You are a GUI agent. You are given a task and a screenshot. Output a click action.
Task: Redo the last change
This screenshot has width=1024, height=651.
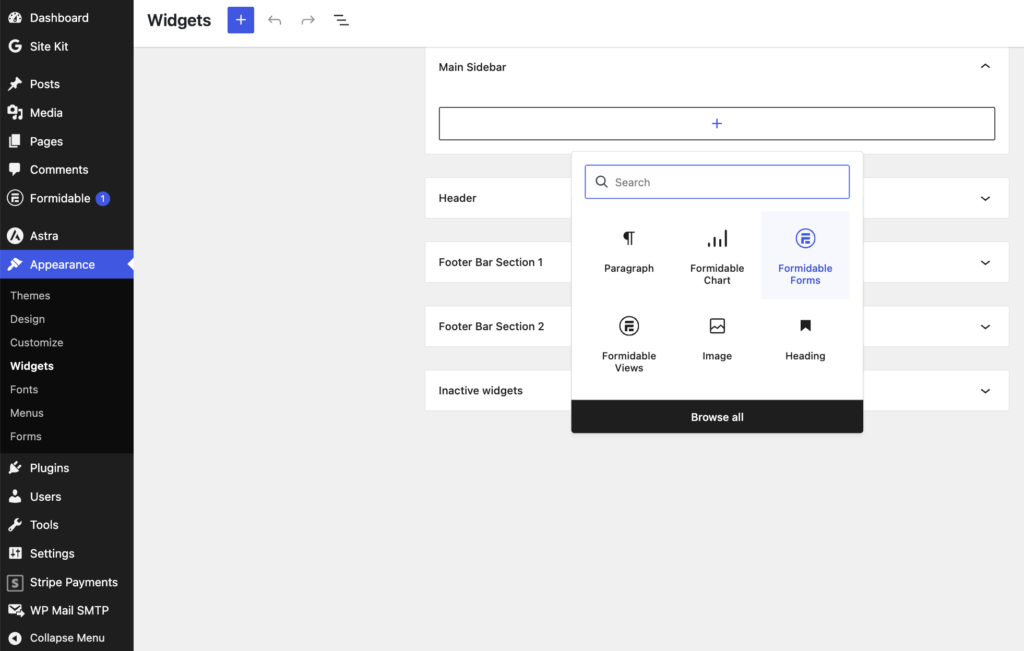(308, 20)
